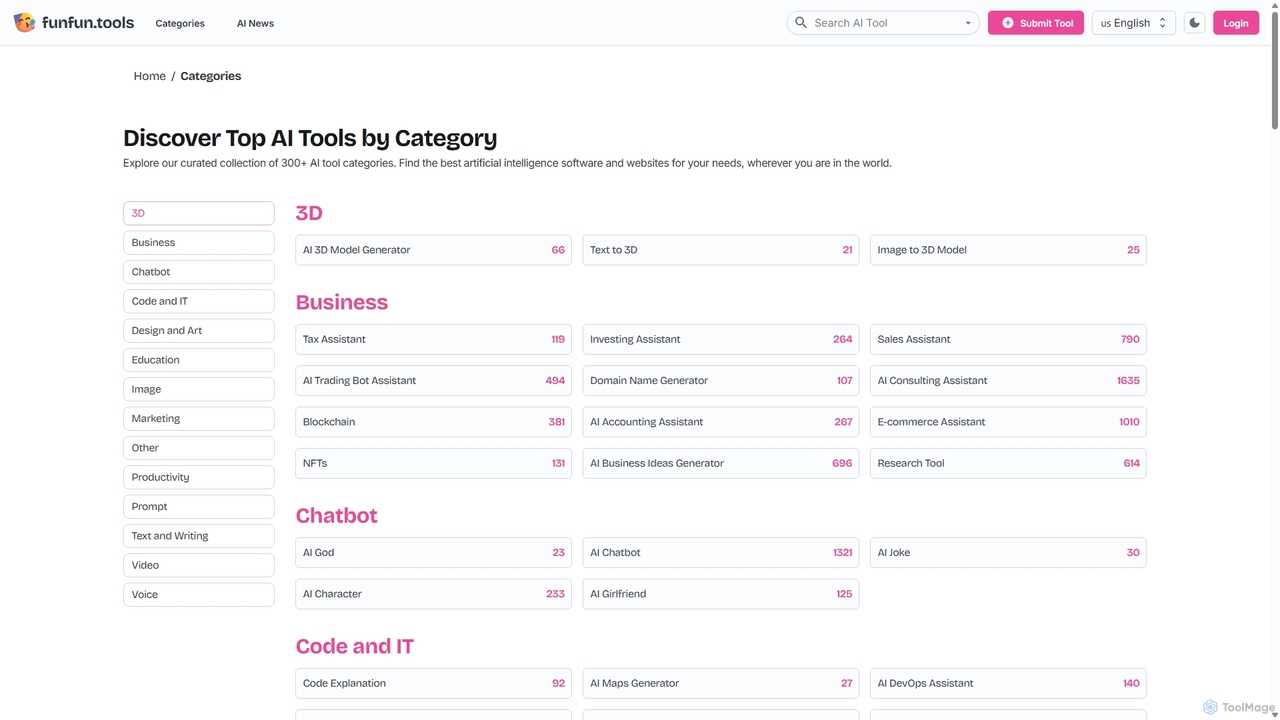Open Research Tool category
1280x720 pixels.
[1008, 463]
